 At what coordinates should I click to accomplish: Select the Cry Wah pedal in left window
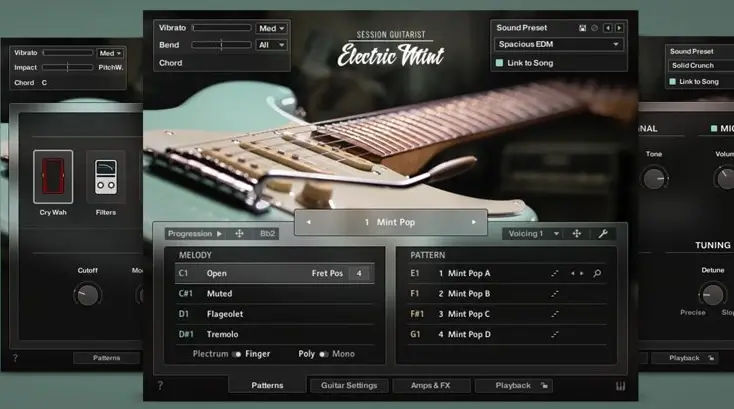(x=53, y=176)
